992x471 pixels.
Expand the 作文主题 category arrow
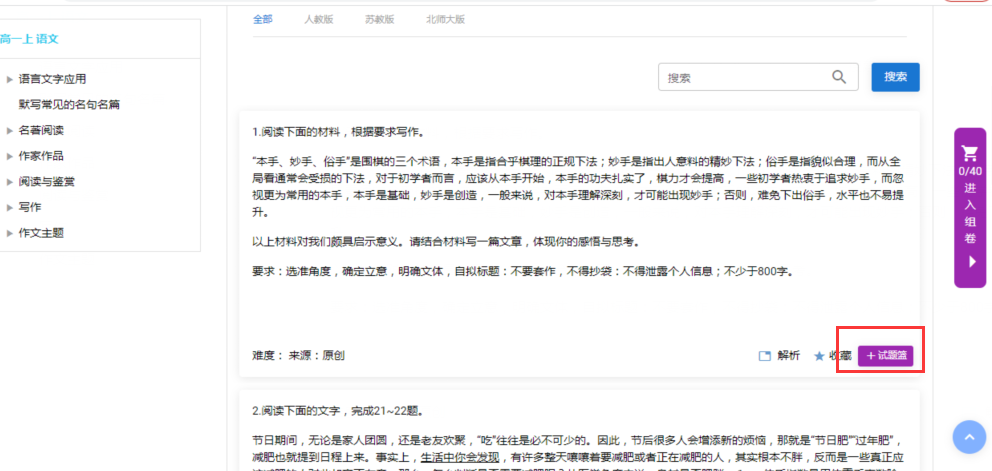tap(10, 233)
